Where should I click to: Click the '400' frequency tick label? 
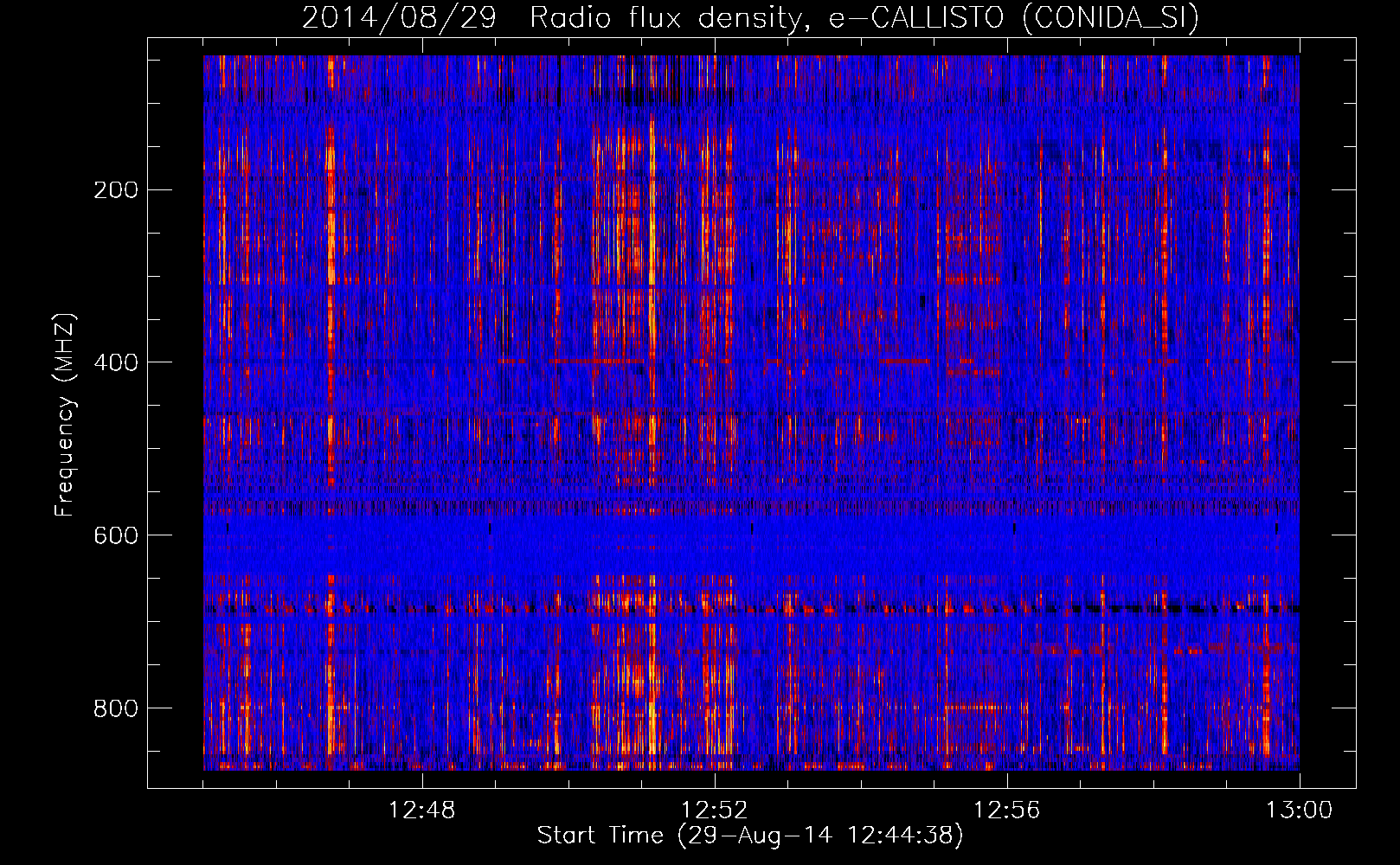tap(116, 362)
